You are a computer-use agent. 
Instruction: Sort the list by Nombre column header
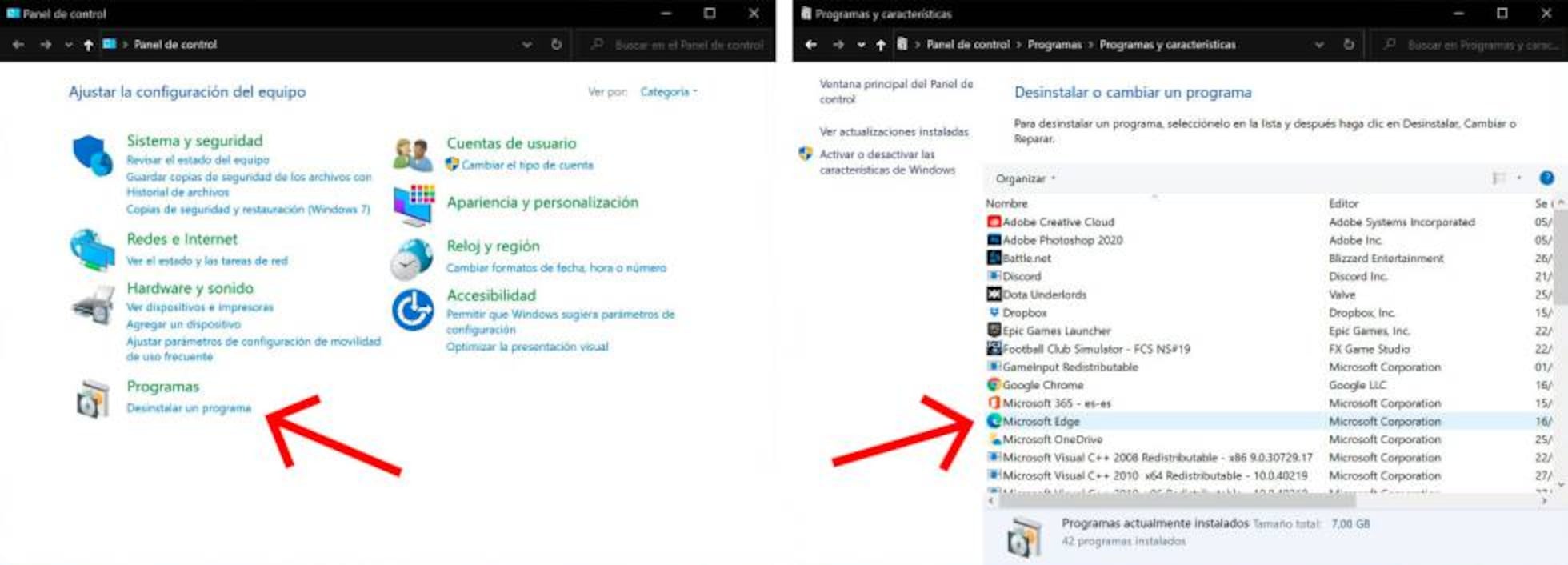(1006, 203)
